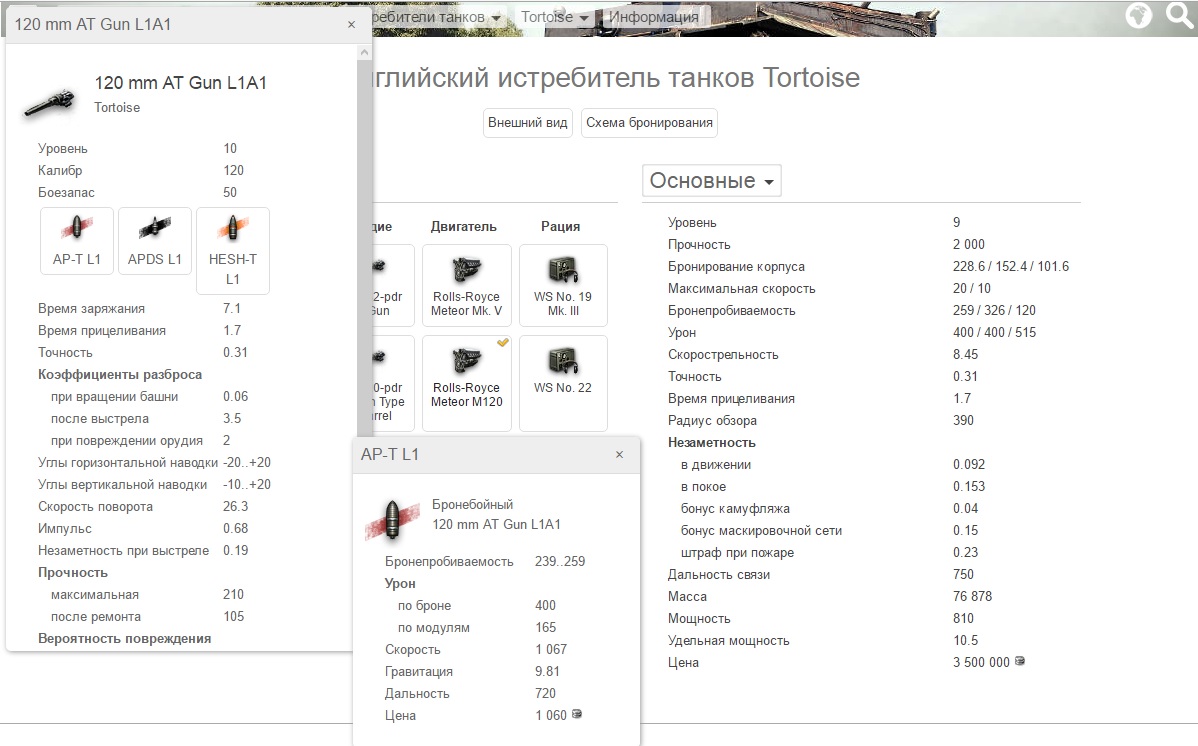This screenshot has height=746, width=1198.
Task: Open the globe language icon
Action: pyautogui.click(x=1138, y=15)
